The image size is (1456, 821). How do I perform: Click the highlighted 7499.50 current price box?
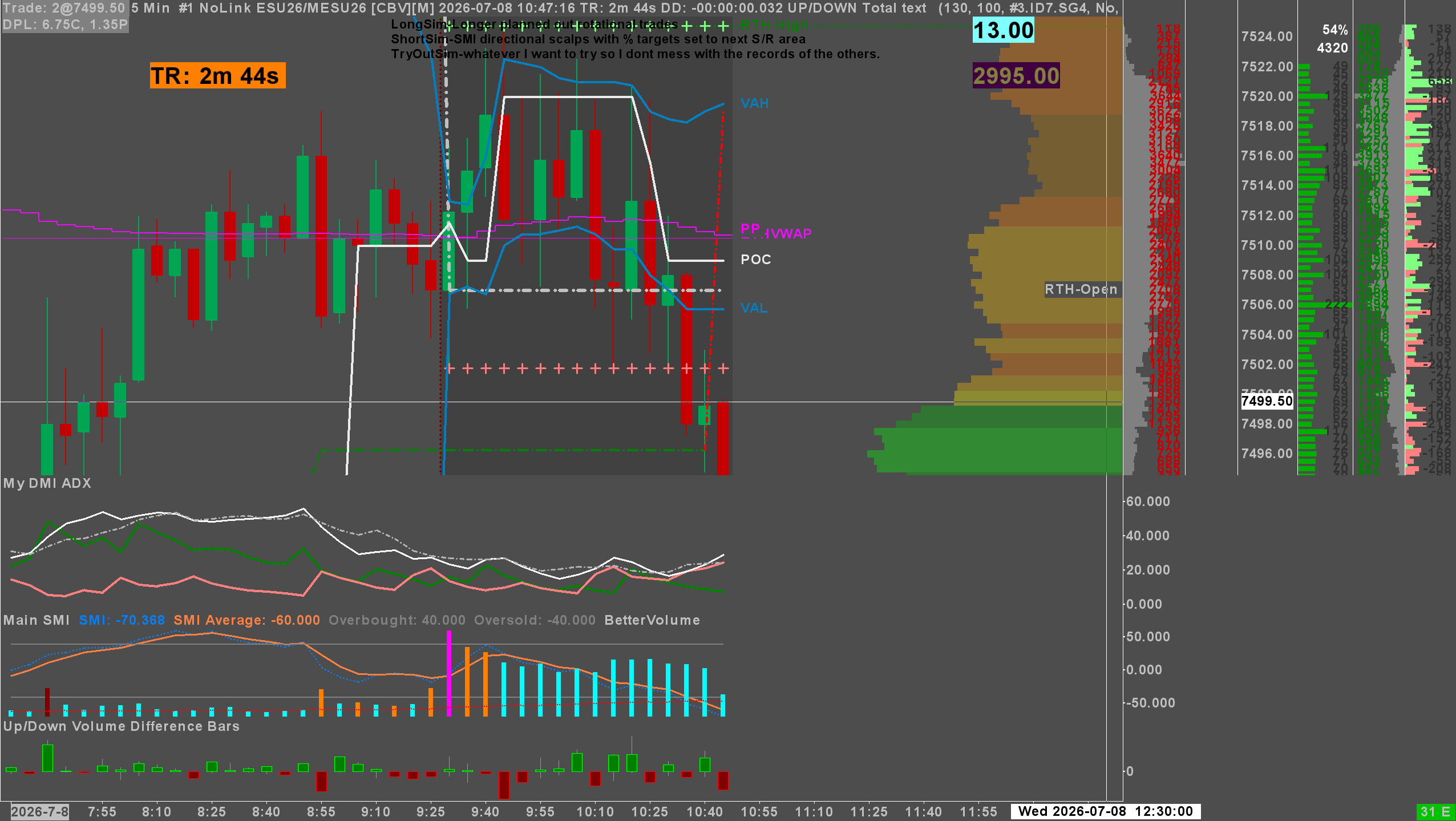1267,401
